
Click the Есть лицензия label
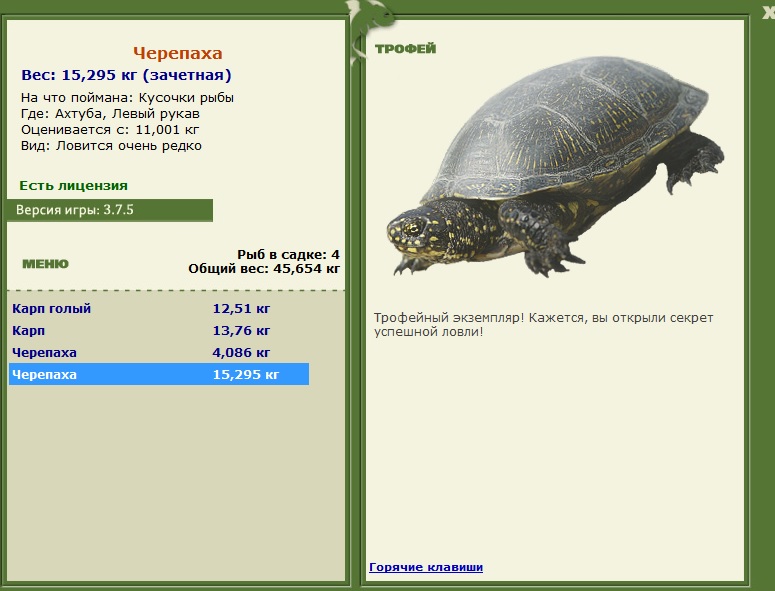click(x=74, y=186)
